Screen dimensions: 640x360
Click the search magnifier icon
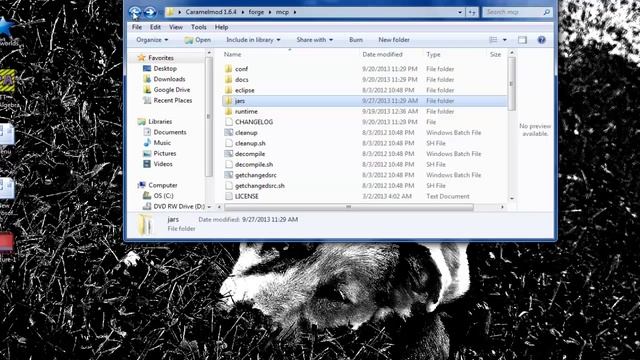pyautogui.click(x=546, y=12)
